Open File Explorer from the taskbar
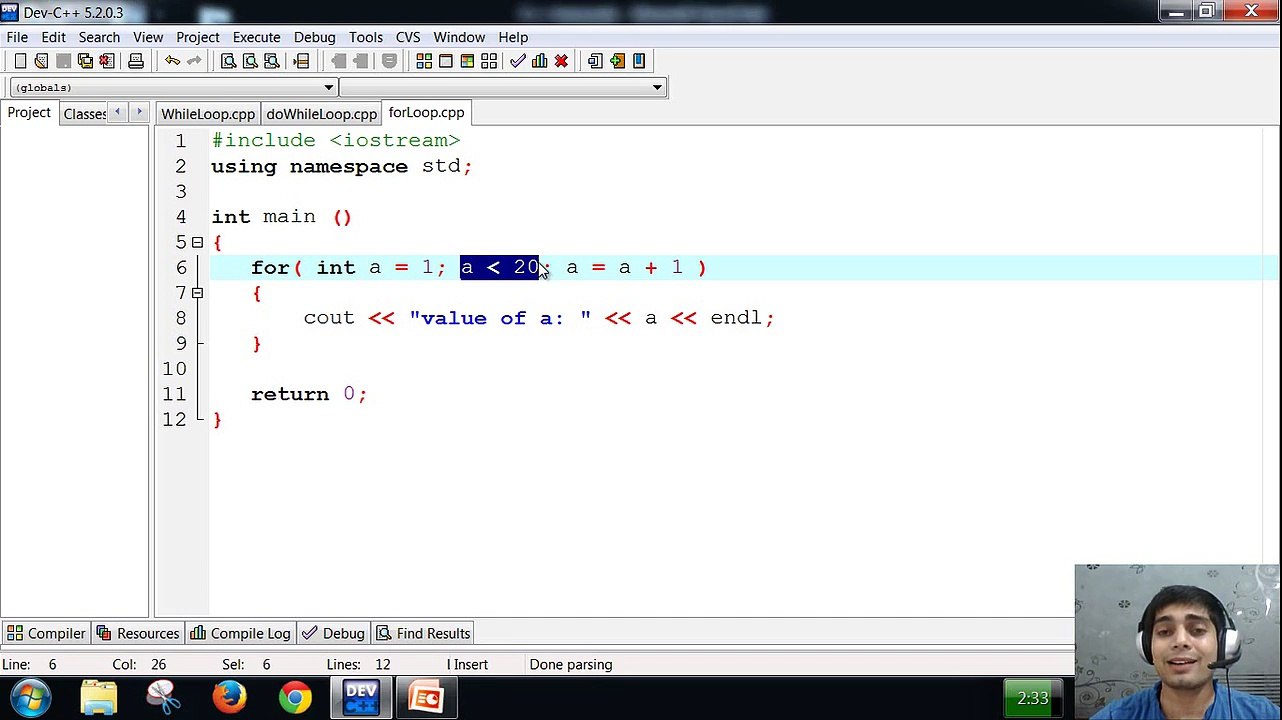 (99, 698)
